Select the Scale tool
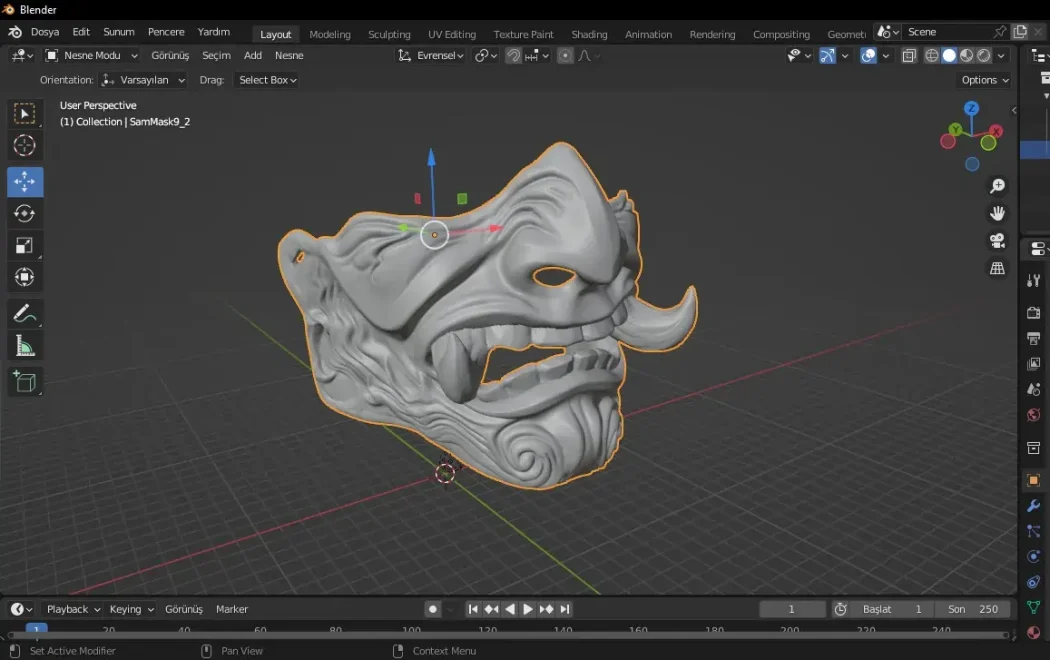Image resolution: width=1050 pixels, height=660 pixels. 25,246
